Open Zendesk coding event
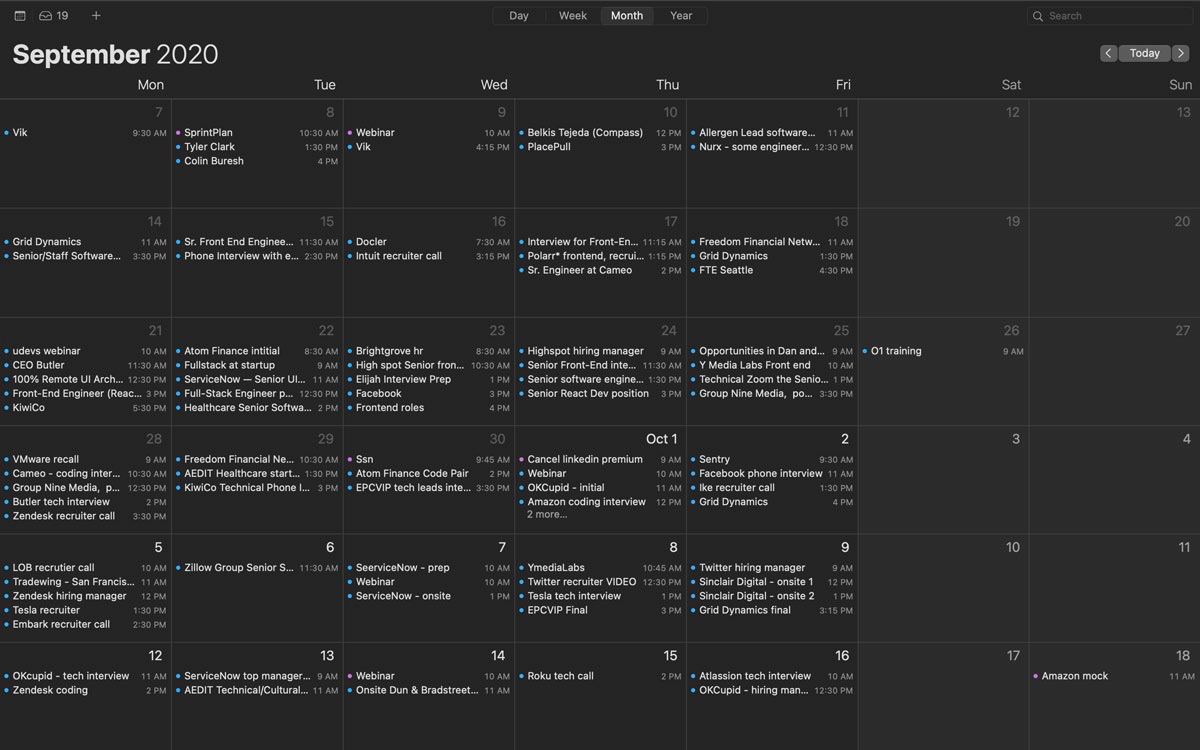This screenshot has height=750, width=1200. coord(85,691)
